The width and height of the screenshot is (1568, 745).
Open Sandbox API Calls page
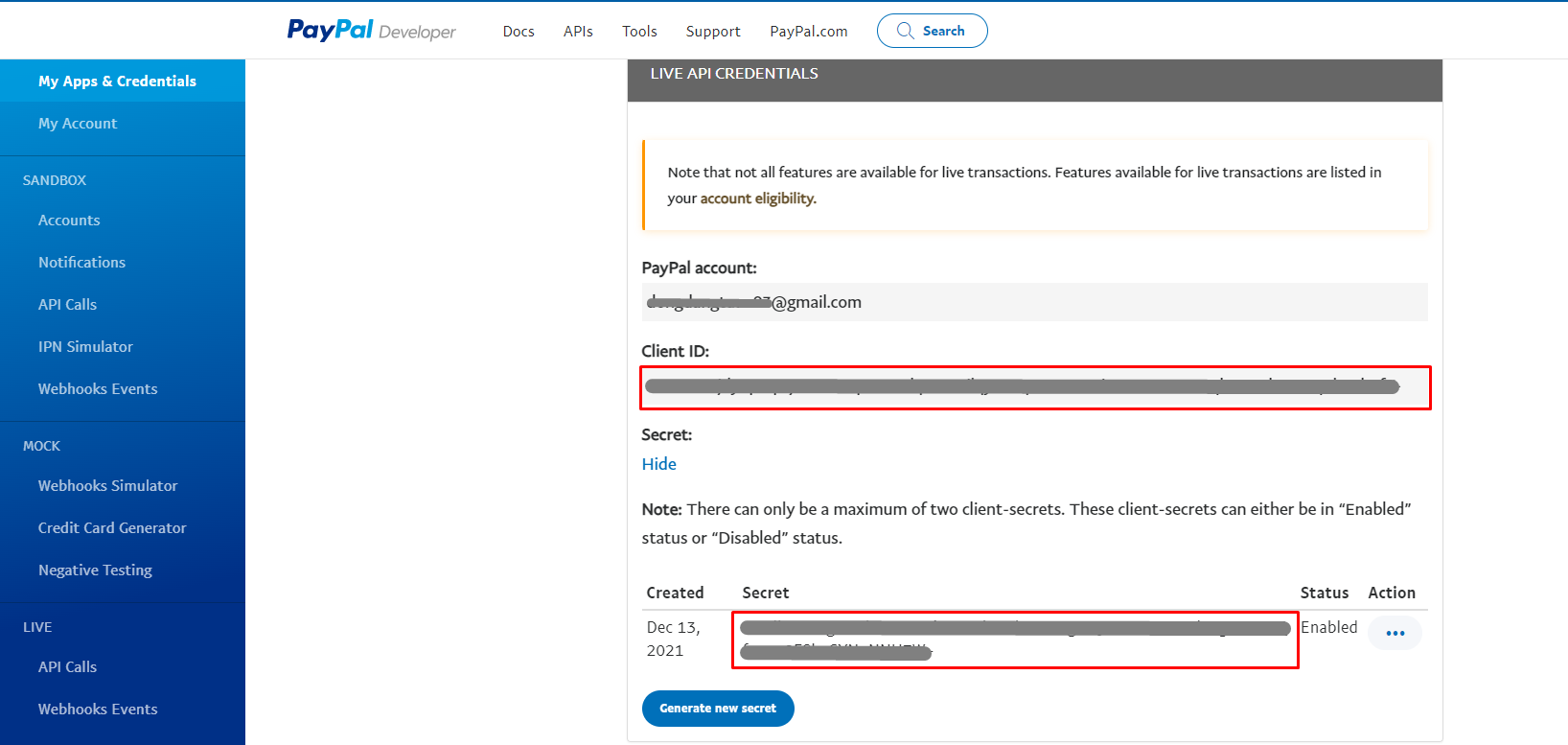pyautogui.click(x=67, y=304)
